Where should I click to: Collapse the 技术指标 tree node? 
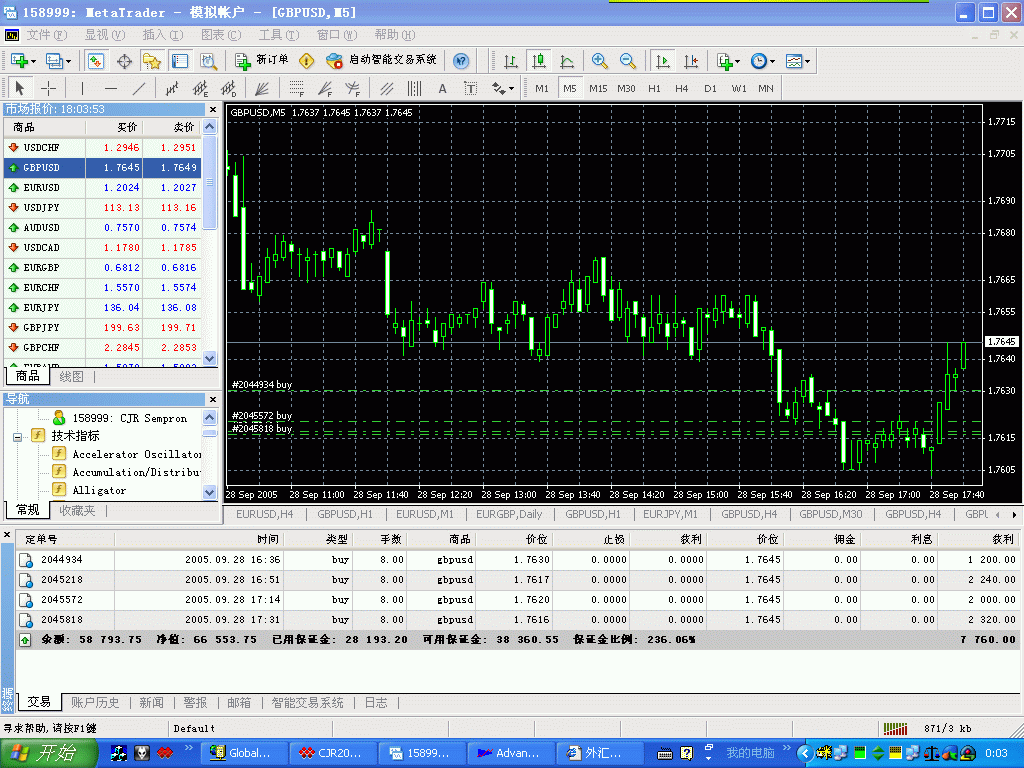tap(17, 436)
